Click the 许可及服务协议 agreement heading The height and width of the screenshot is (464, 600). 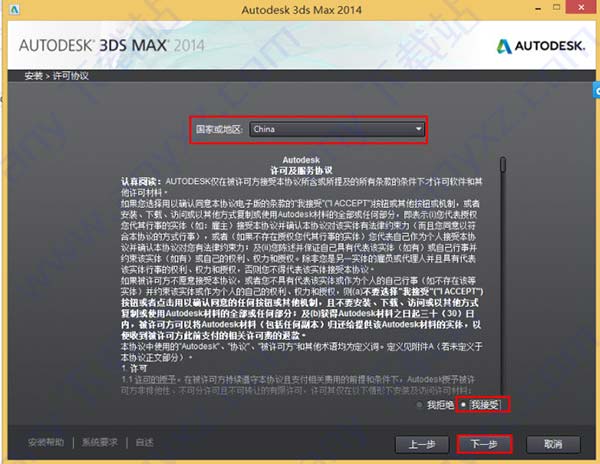coord(302,171)
